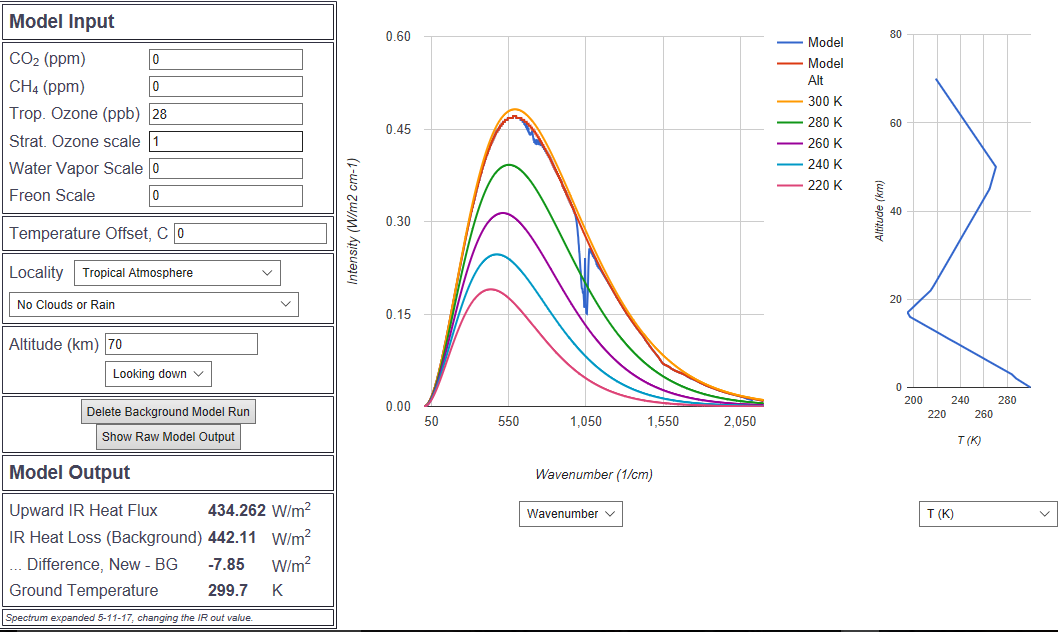Click the CO₂ (ppm) input field
This screenshot has height=632, width=1058.
pyautogui.click(x=225, y=60)
